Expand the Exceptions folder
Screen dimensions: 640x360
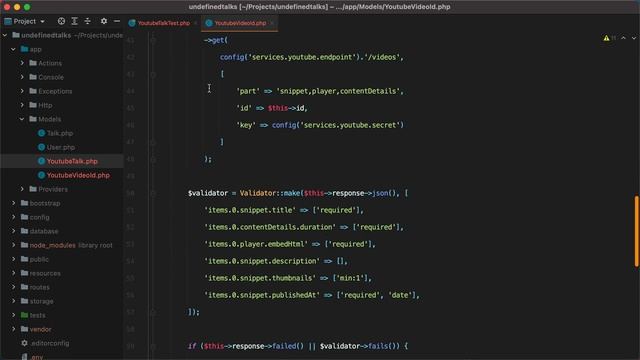coord(22,91)
